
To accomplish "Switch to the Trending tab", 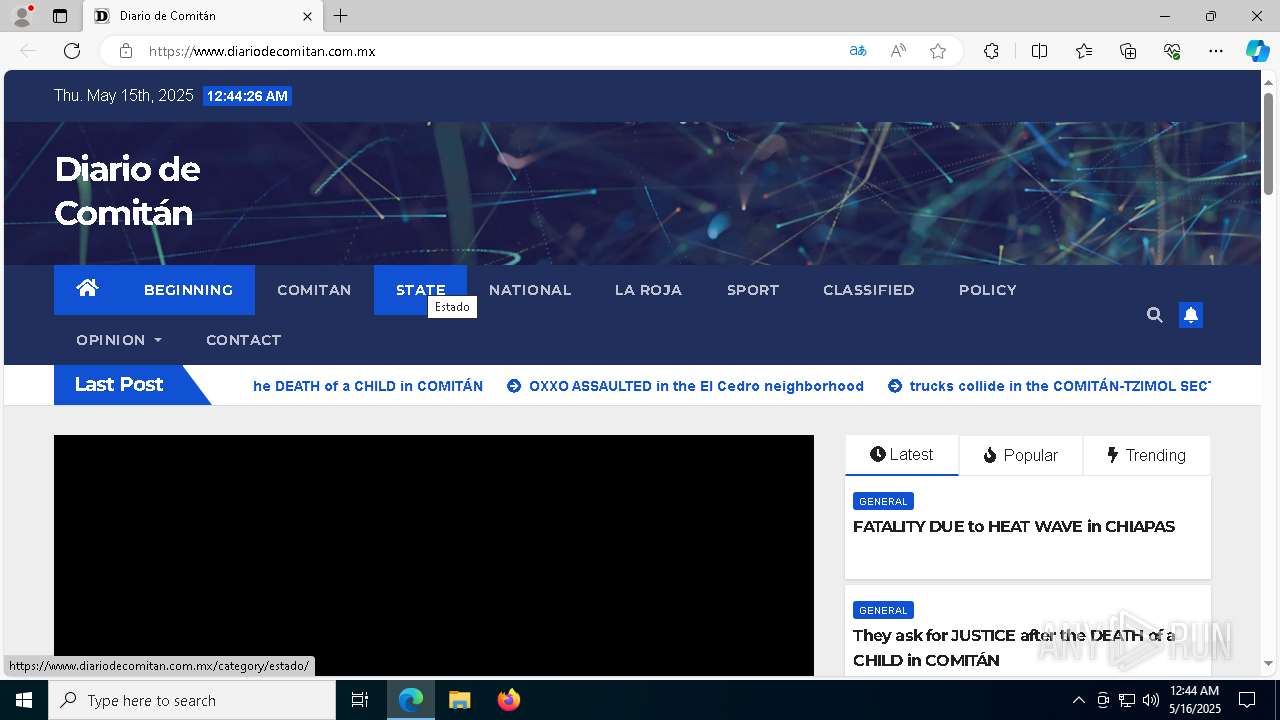I will pyautogui.click(x=1147, y=455).
